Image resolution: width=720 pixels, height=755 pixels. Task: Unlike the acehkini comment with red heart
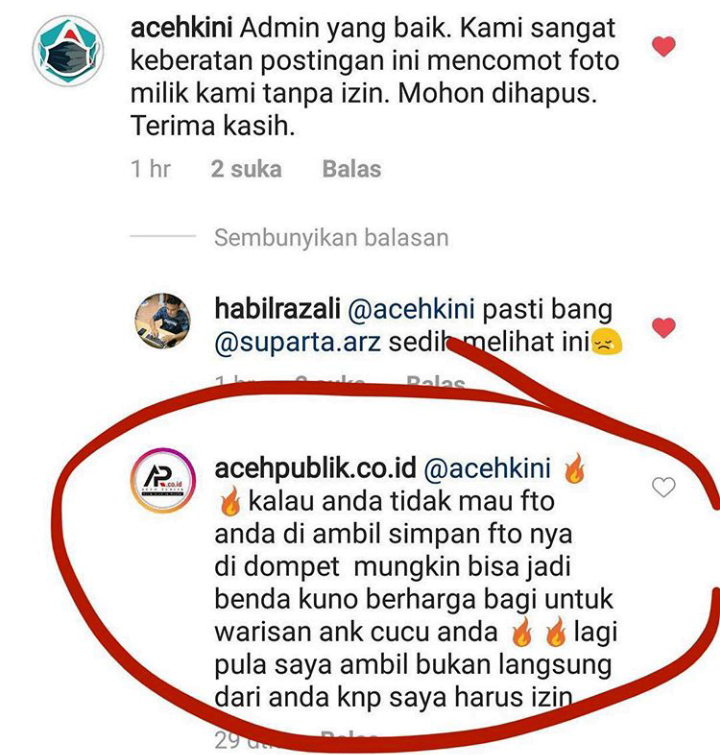click(664, 47)
